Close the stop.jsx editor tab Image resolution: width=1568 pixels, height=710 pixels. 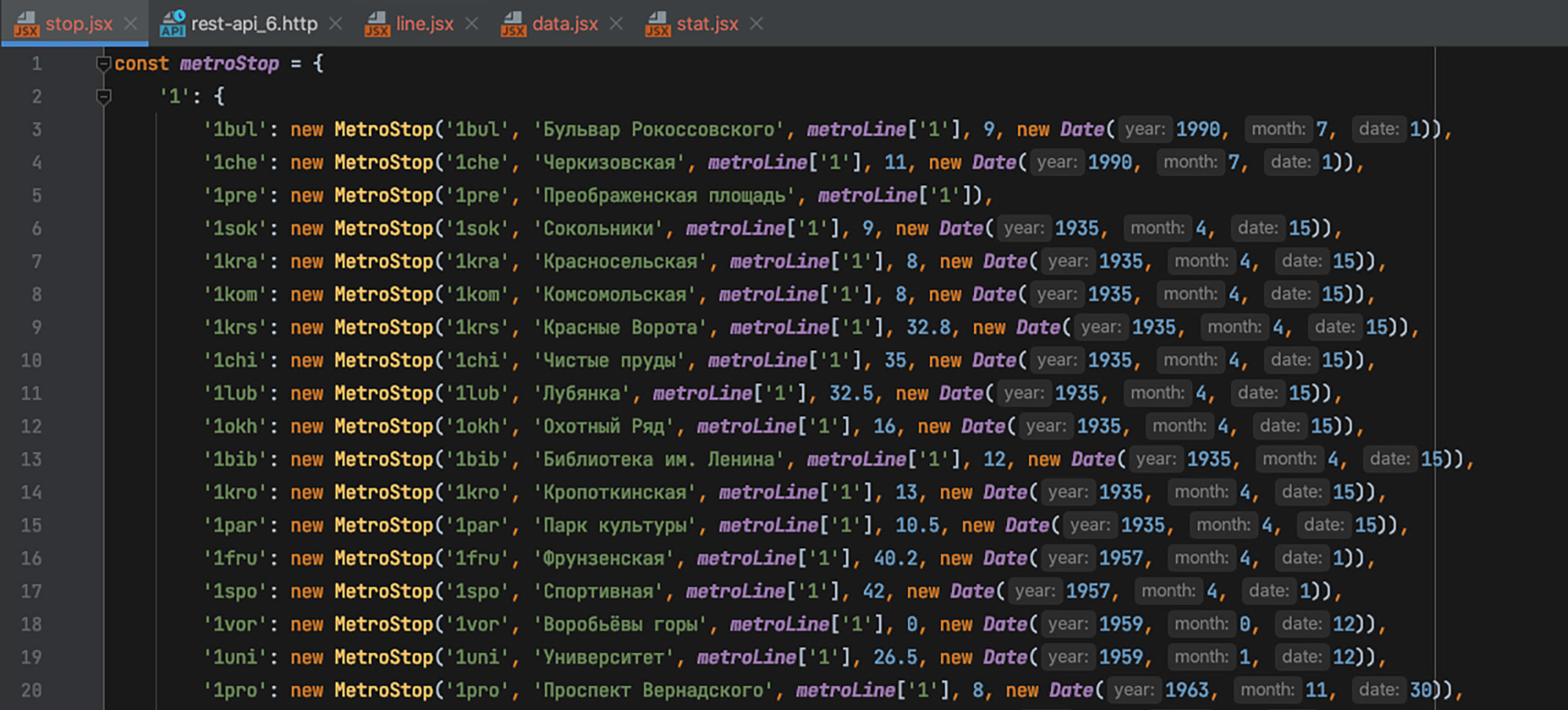(x=130, y=24)
